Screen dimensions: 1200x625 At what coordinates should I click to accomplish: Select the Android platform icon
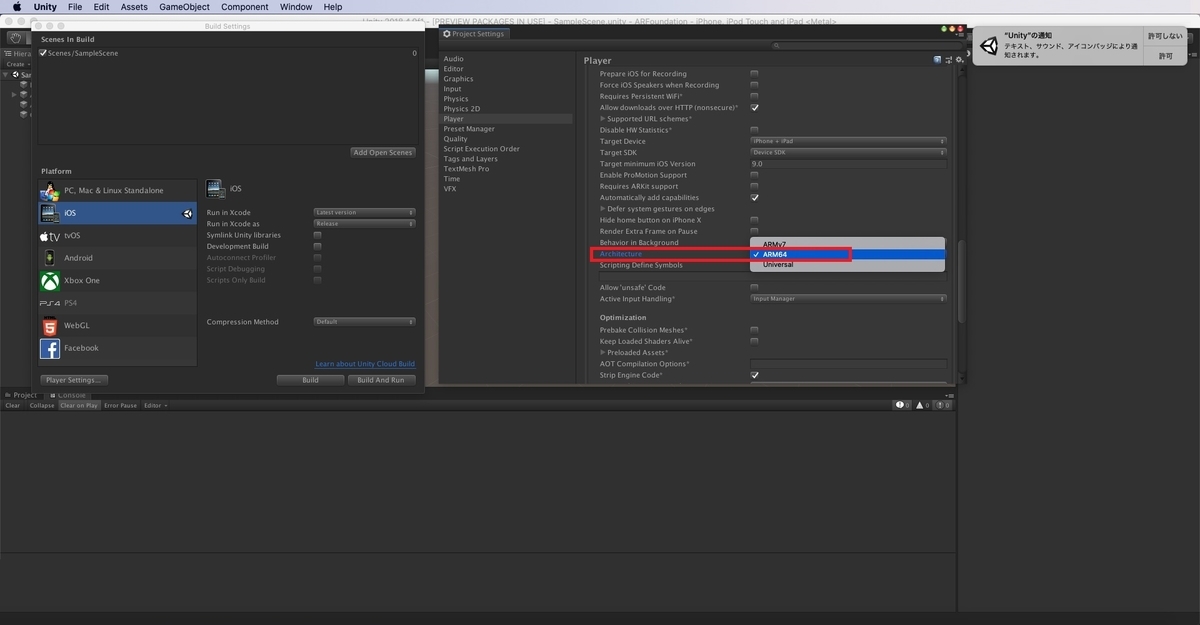pyautogui.click(x=50, y=258)
